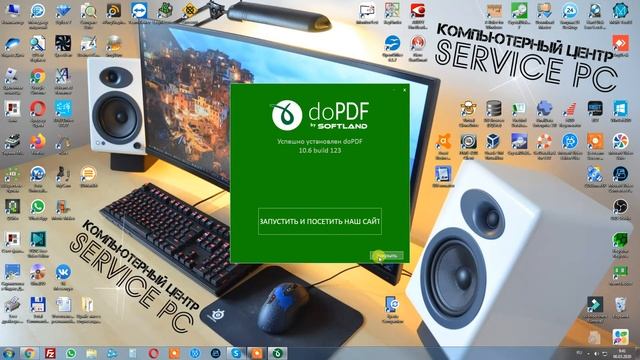The height and width of the screenshot is (360, 640).
Task: Click the '10.6 build 123' version text
Action: [320, 150]
